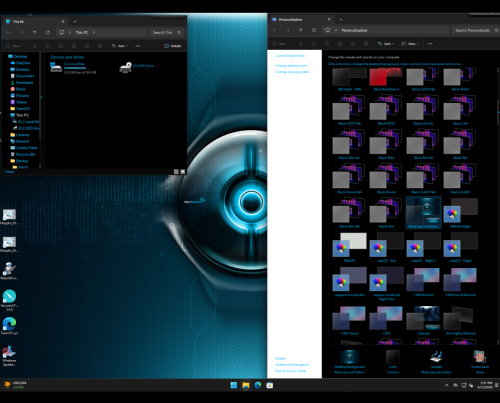Click Up arrow in This PC window
Image resolution: width=500 pixels, height=403 pixels.
pyautogui.click(x=35, y=32)
